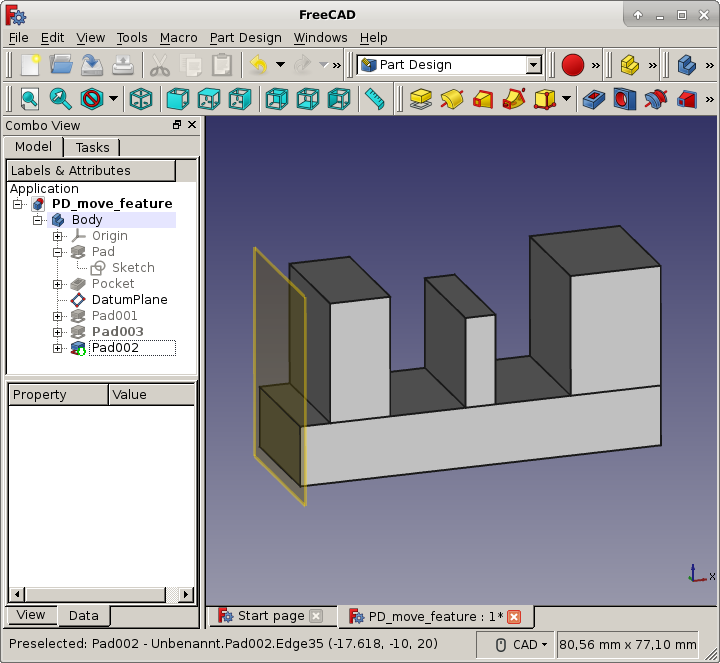The image size is (720, 663).
Task: Click the Undo arrow icon
Action: tap(259, 65)
